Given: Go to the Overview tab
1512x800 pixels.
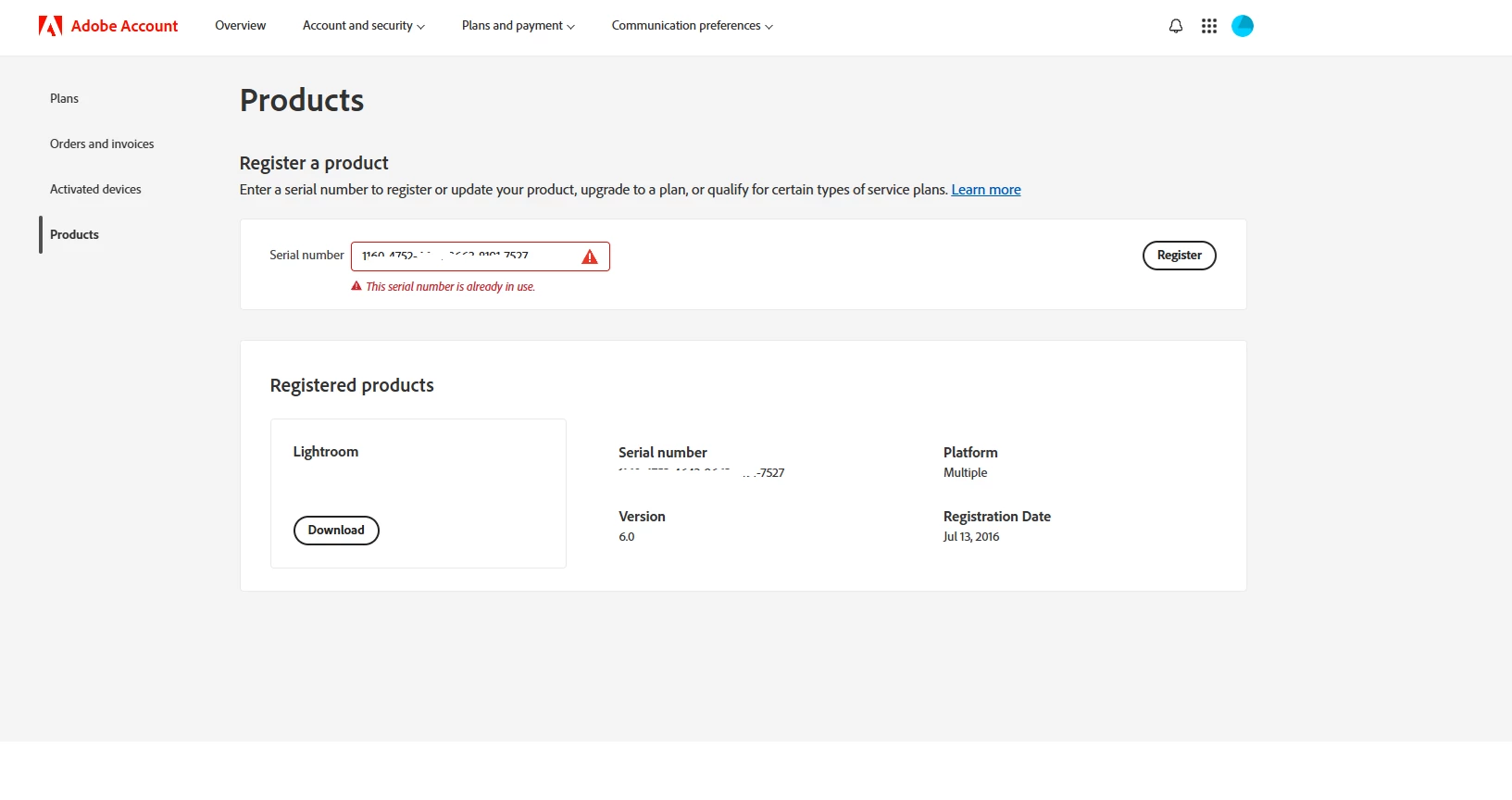Looking at the screenshot, I should (240, 26).
